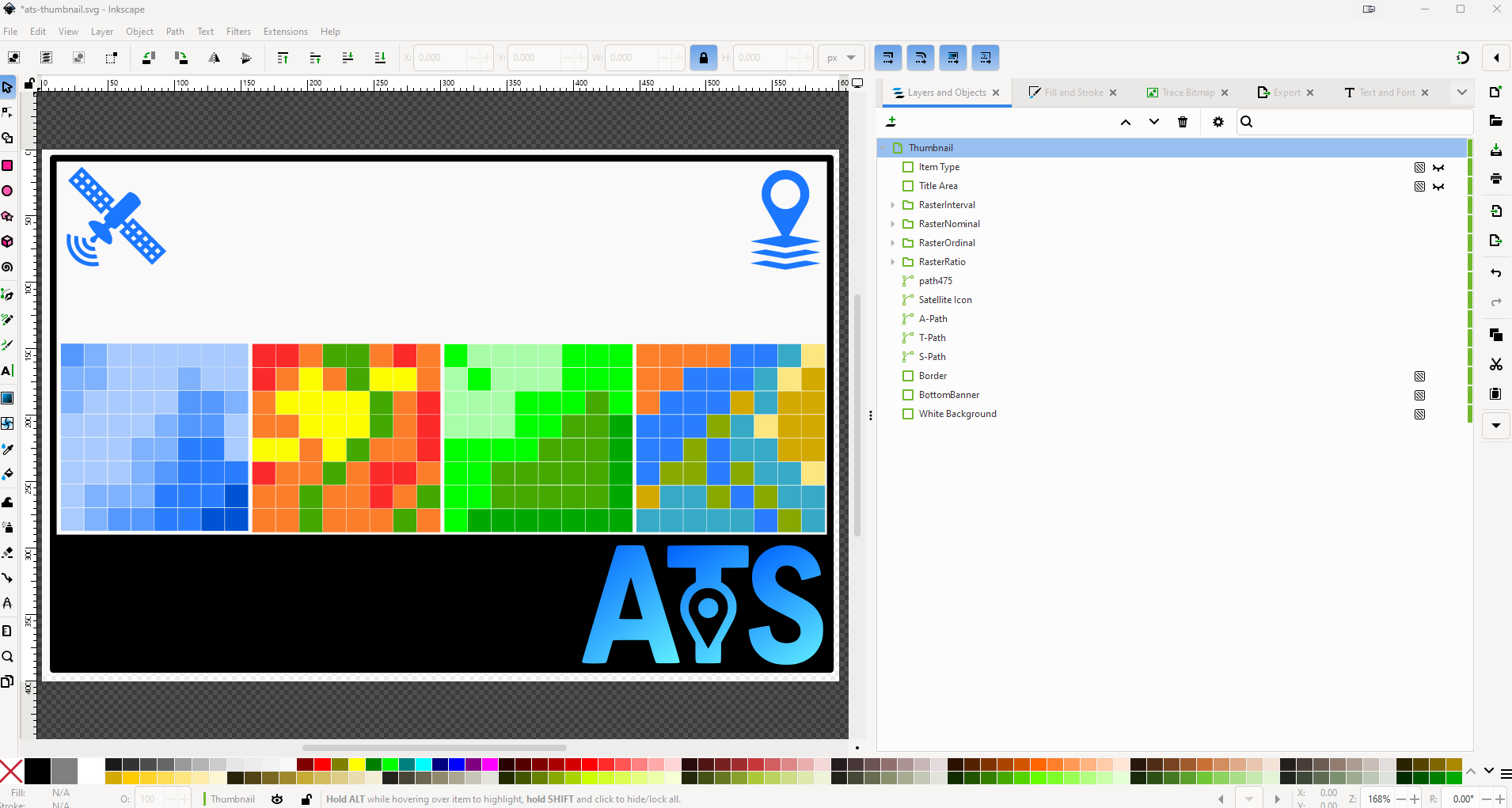This screenshot has width=1512, height=808.
Task: Select the 3D Box tool
Action: tap(8, 241)
